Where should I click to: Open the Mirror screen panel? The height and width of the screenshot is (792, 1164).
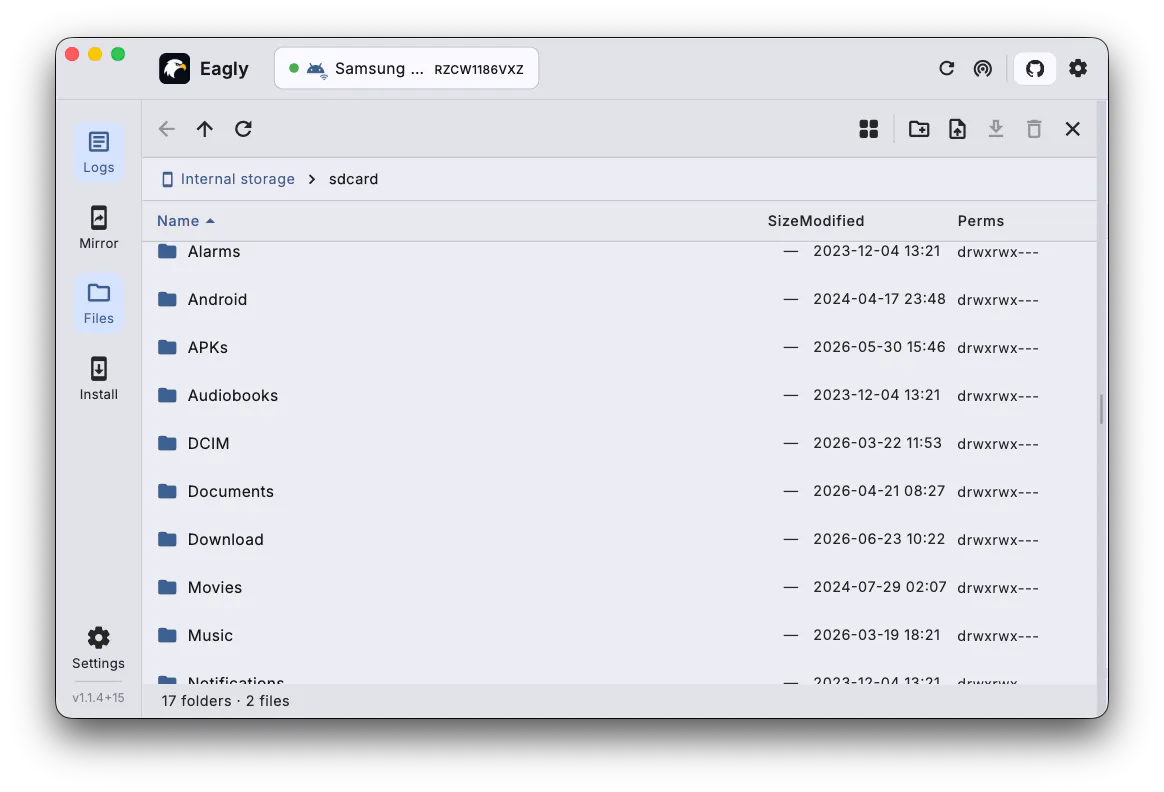99,228
